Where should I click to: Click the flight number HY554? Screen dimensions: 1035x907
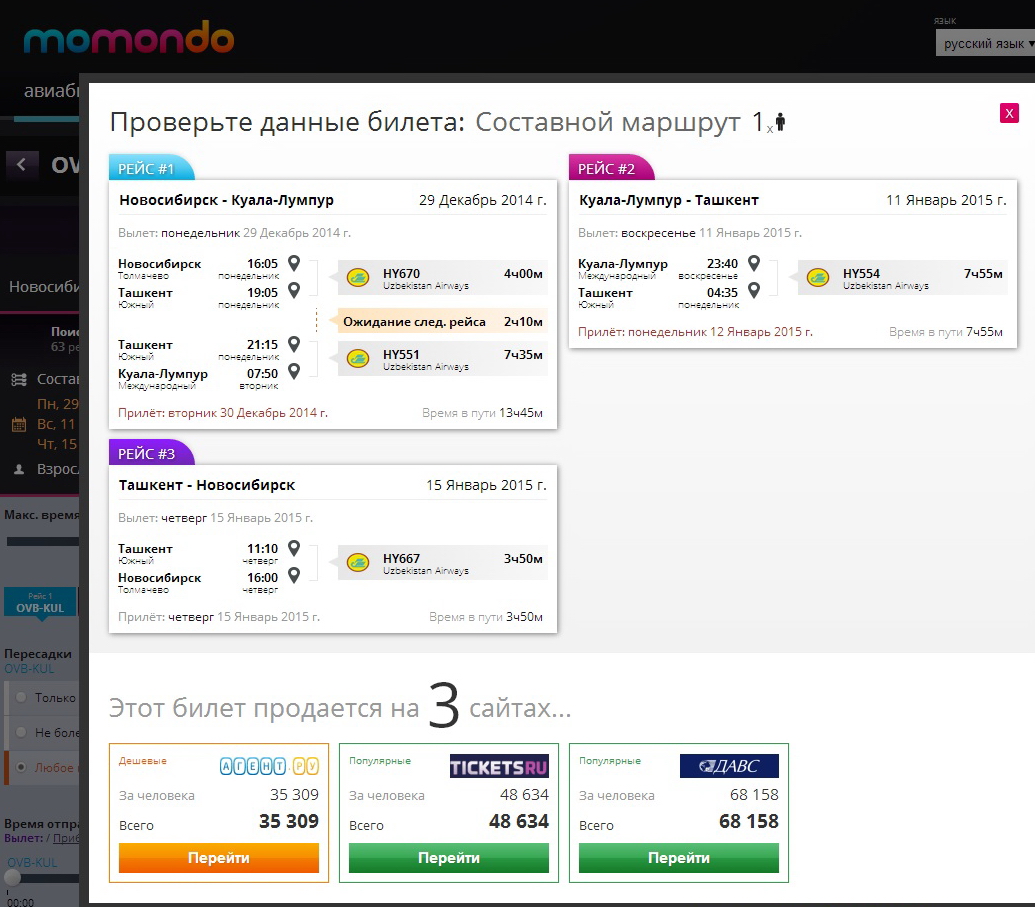(x=861, y=273)
